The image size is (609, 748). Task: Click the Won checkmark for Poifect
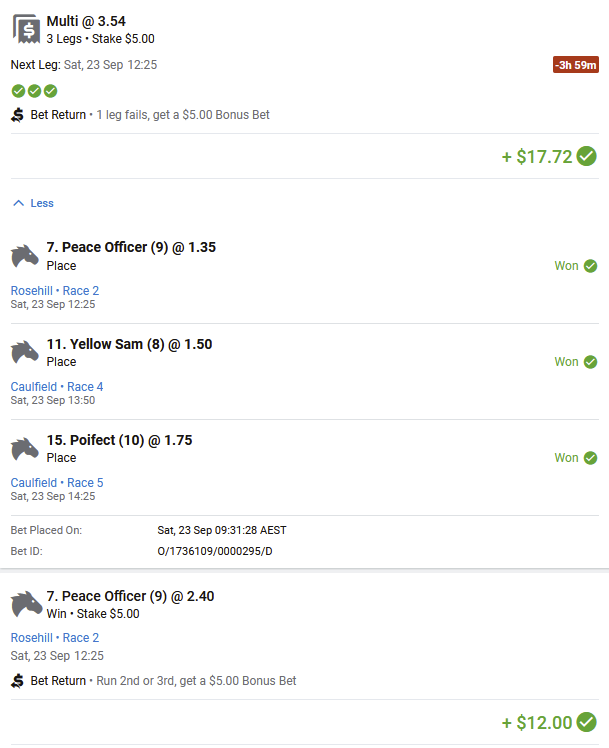(590, 458)
